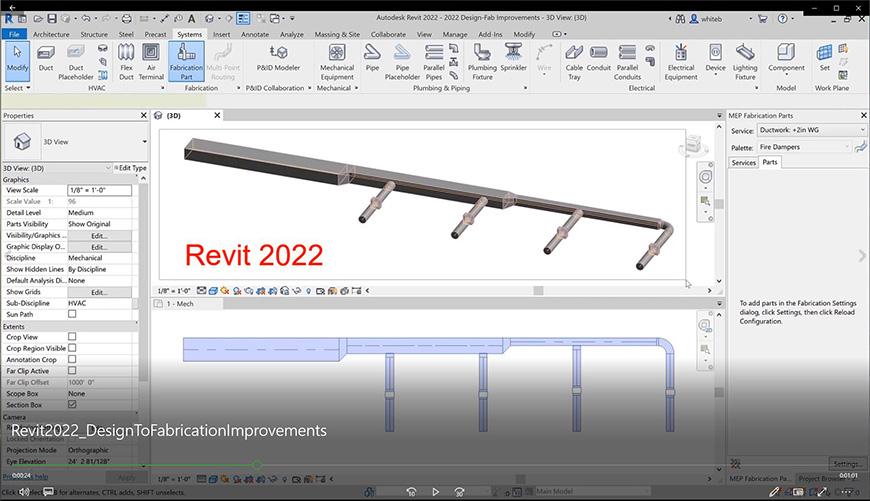Toggle the Far Clip Active checkbox
870x501 pixels.
pos(72,371)
